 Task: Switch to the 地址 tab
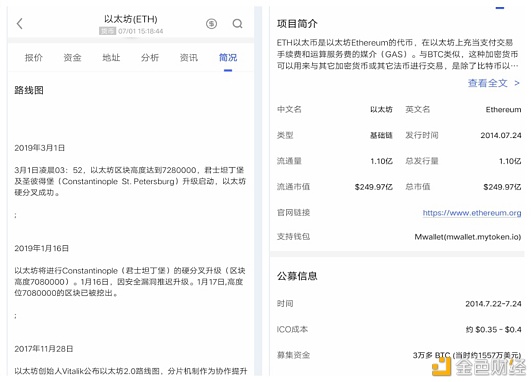[x=111, y=58]
